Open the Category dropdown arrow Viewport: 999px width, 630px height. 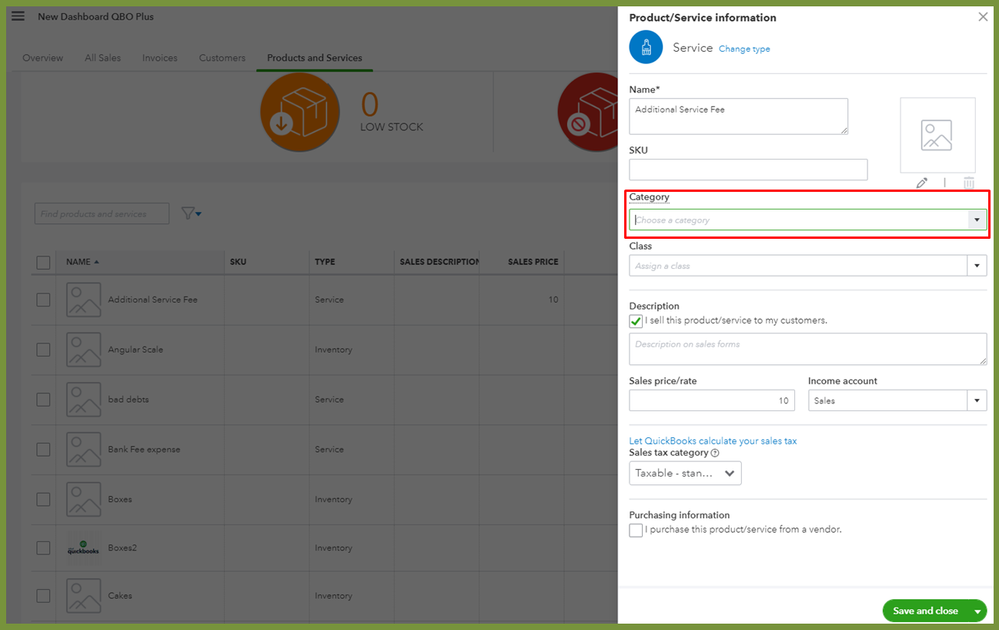pos(977,220)
